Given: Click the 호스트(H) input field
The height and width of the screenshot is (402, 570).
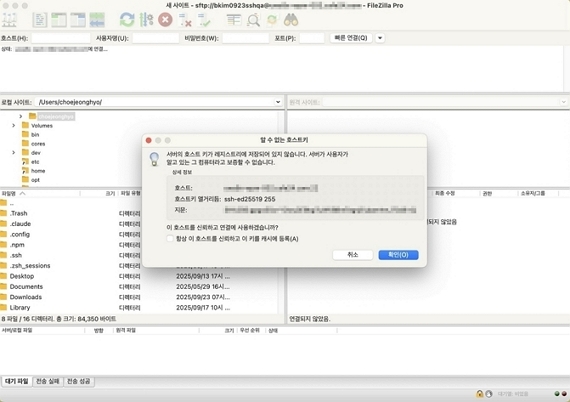Looking at the screenshot, I should (61, 38).
